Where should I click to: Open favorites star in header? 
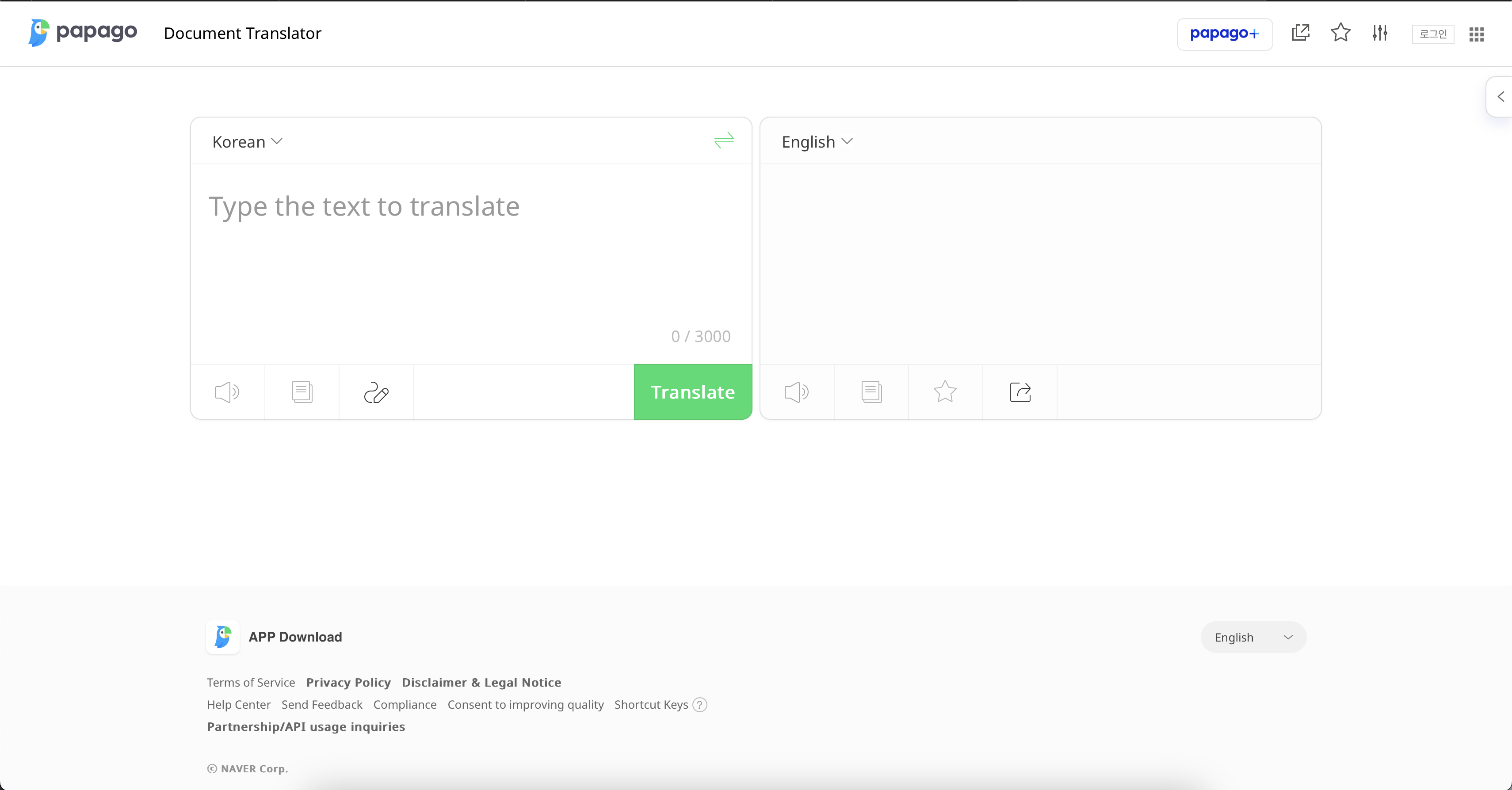point(1340,33)
